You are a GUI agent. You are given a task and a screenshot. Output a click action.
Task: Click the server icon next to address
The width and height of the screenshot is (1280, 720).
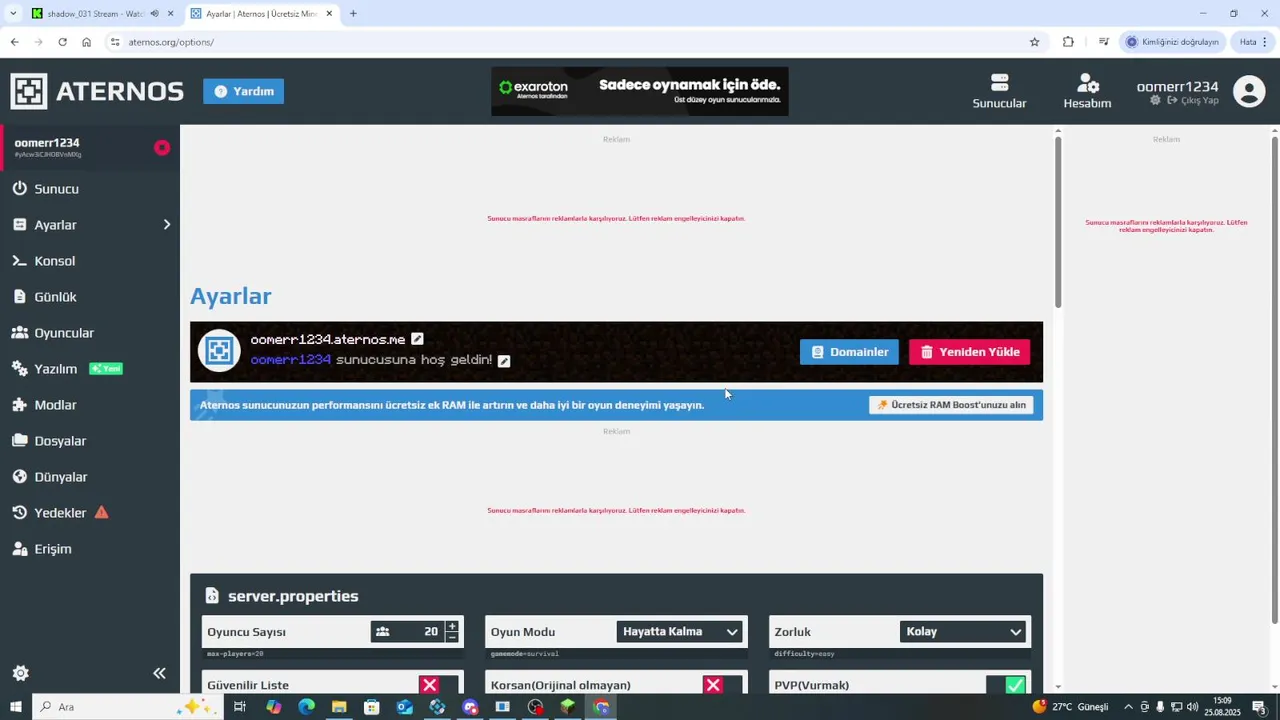click(219, 351)
